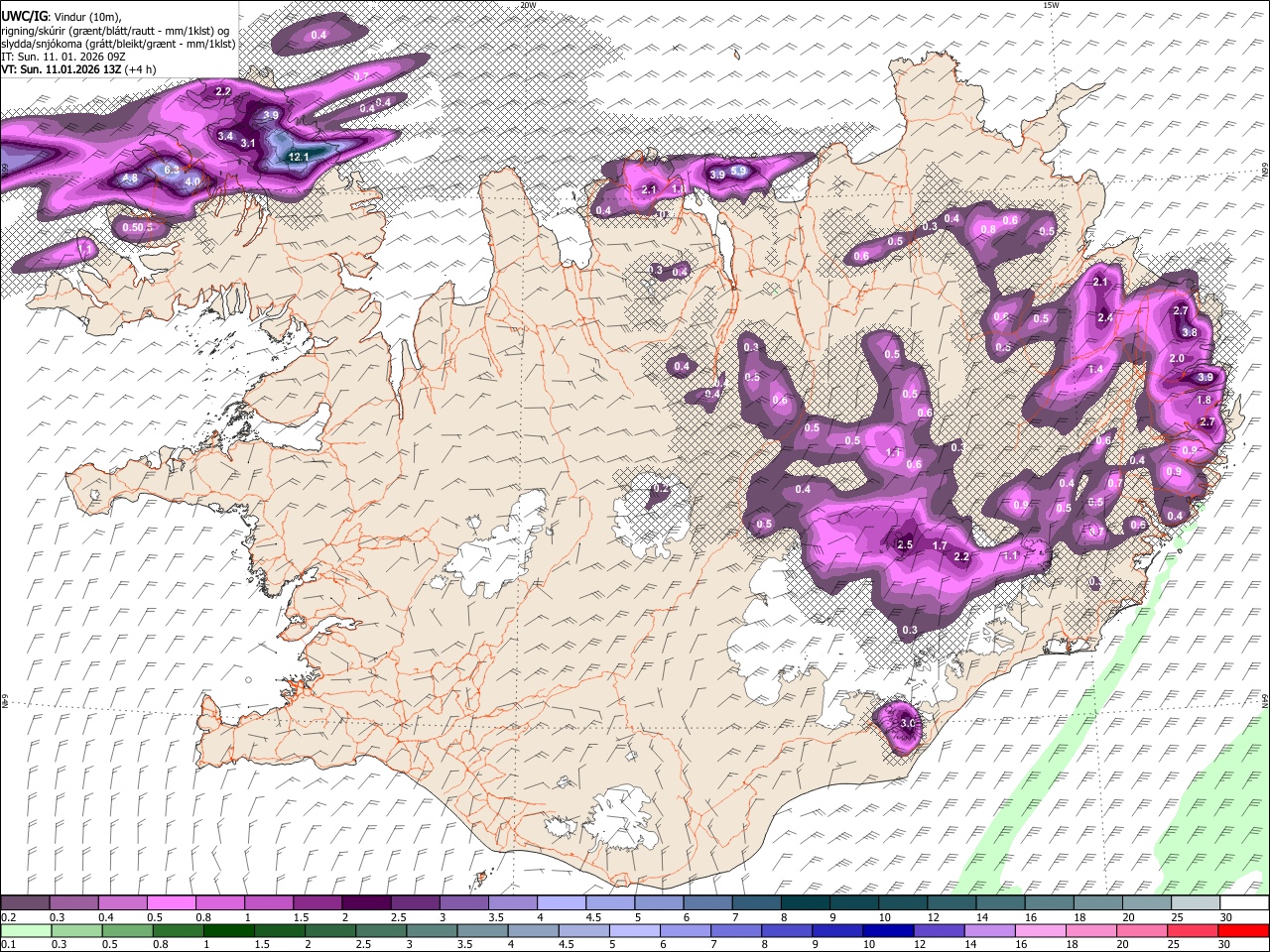The image size is (1270, 952).
Task: Click the 3.0 value on the southeast coast
Action: coord(908,724)
